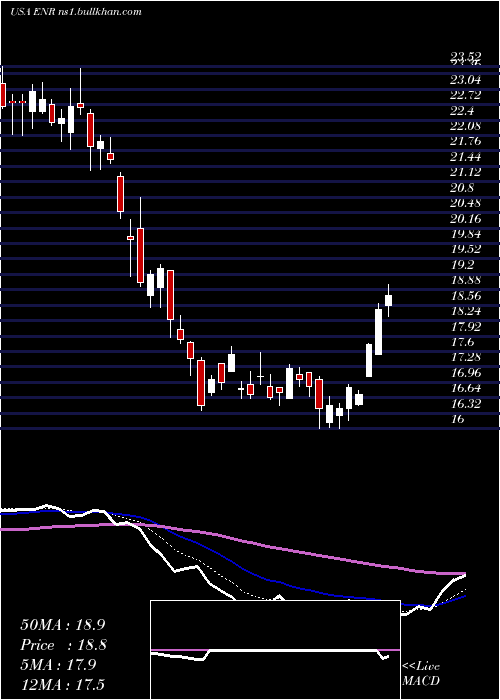Click the 'Price : 18.8' readout

tap(63, 645)
